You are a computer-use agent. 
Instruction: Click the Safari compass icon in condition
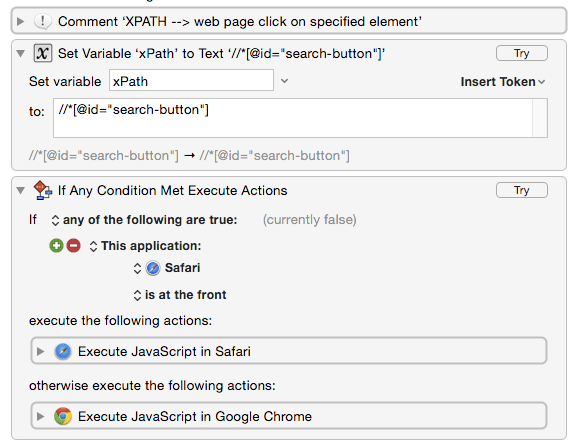tap(153, 268)
